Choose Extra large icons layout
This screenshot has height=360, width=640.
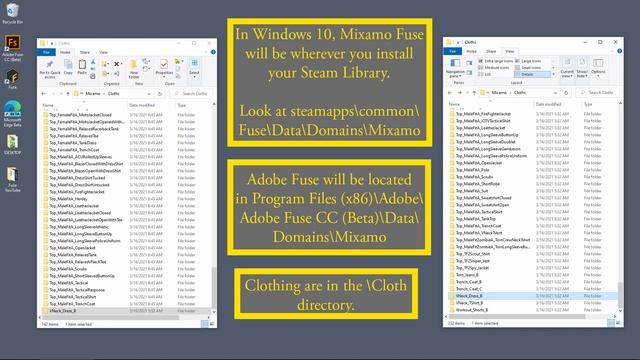(x=496, y=61)
